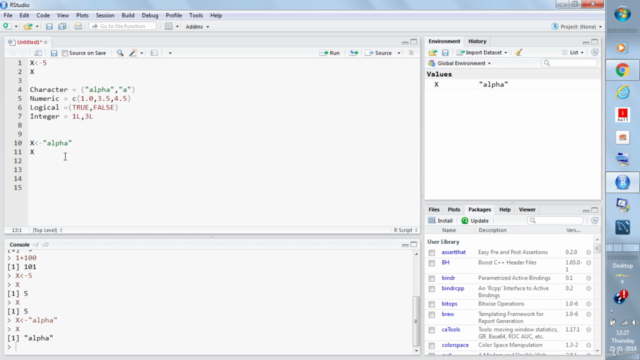Viewport: 640px width, 360px height.
Task: Remove the assertthat package icon
Action: (x=589, y=252)
